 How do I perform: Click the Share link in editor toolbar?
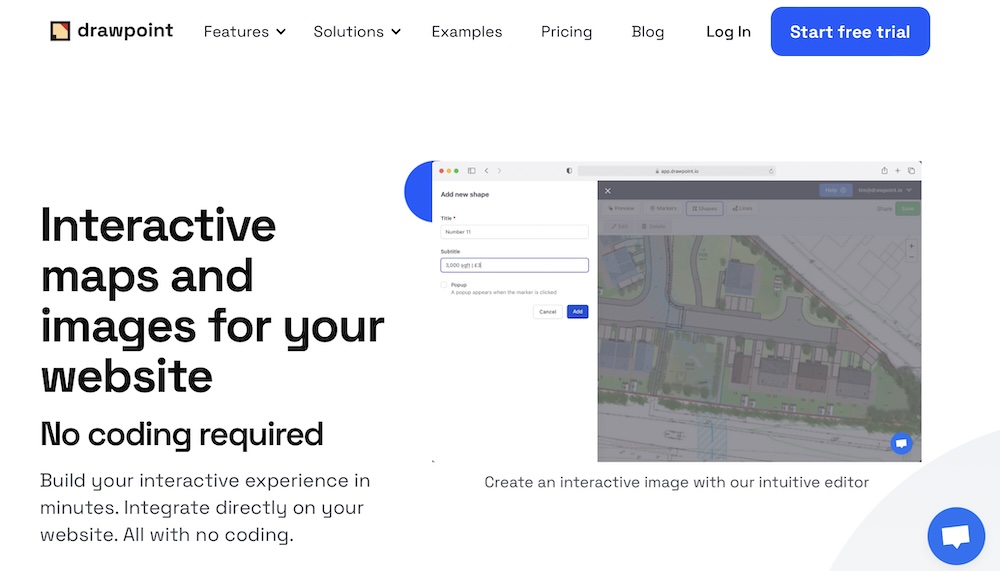pos(884,209)
